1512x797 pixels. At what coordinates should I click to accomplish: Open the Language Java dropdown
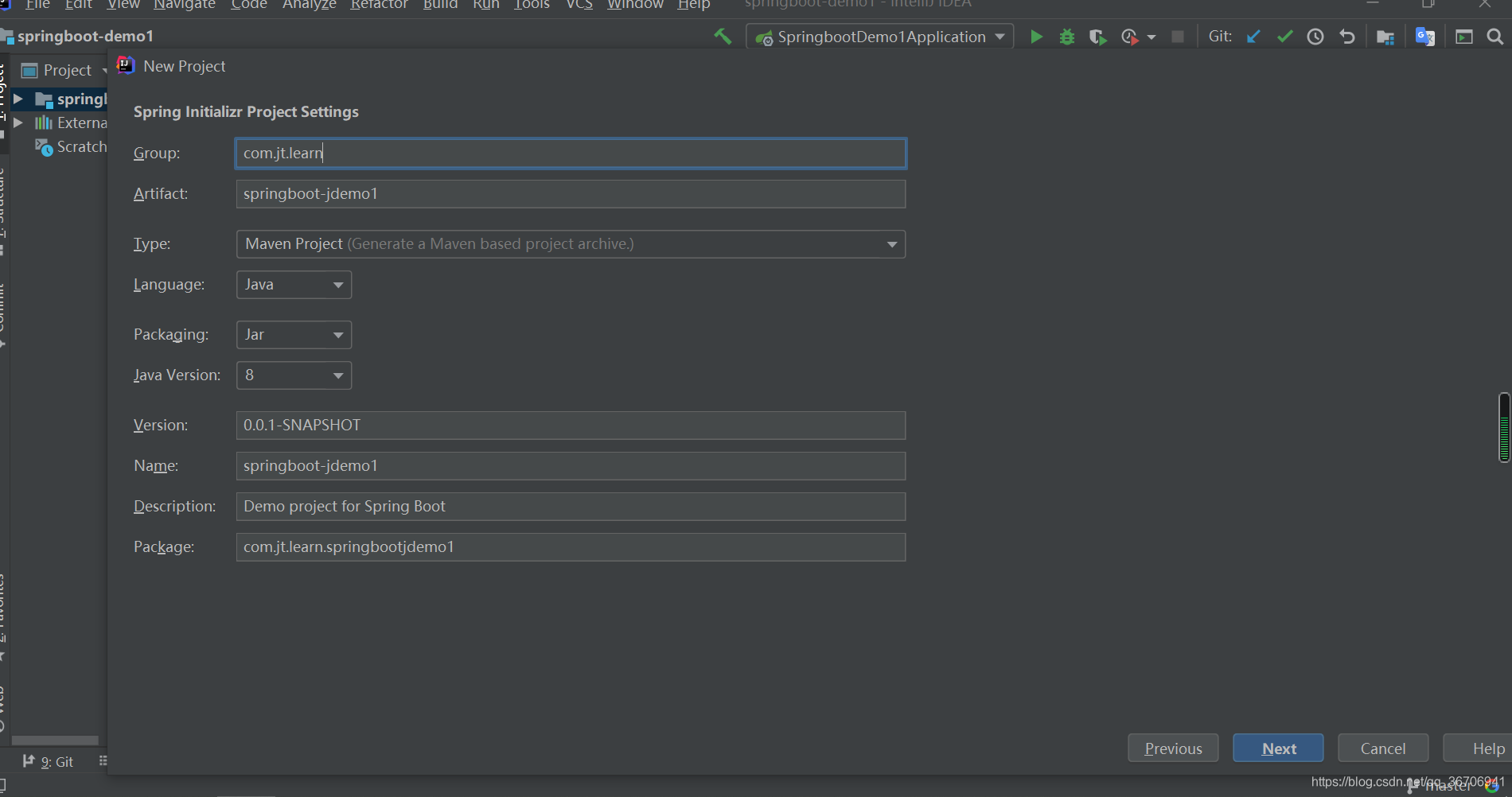(x=338, y=285)
